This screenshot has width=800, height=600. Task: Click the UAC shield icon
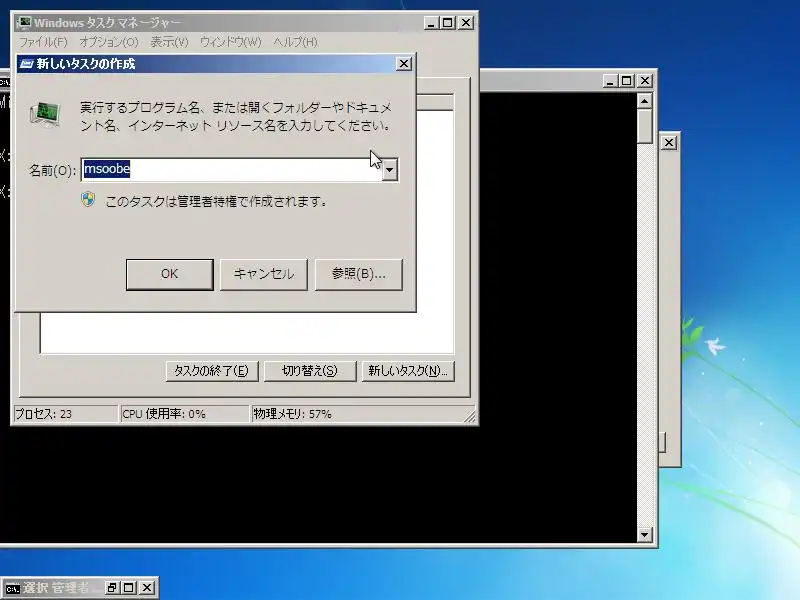point(88,199)
